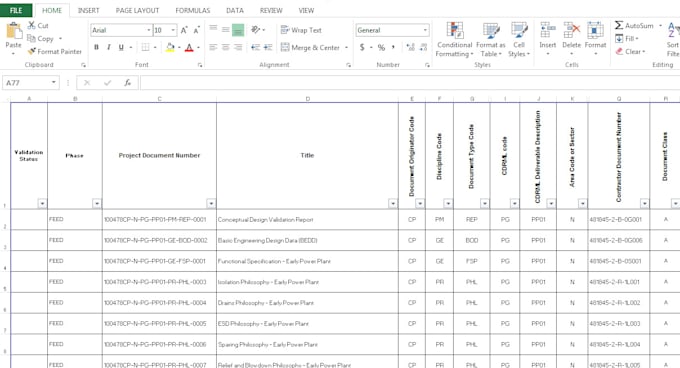
Task: Select Top Align icon
Action: [213, 29]
